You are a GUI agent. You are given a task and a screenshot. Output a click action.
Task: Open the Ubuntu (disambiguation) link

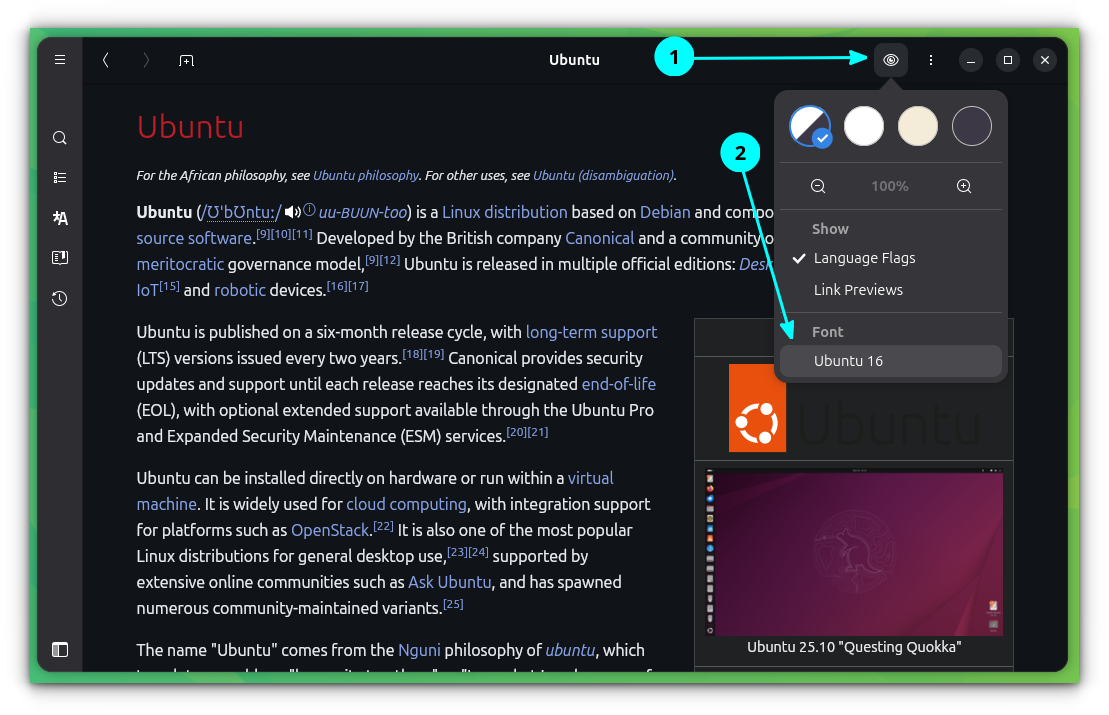[603, 175]
